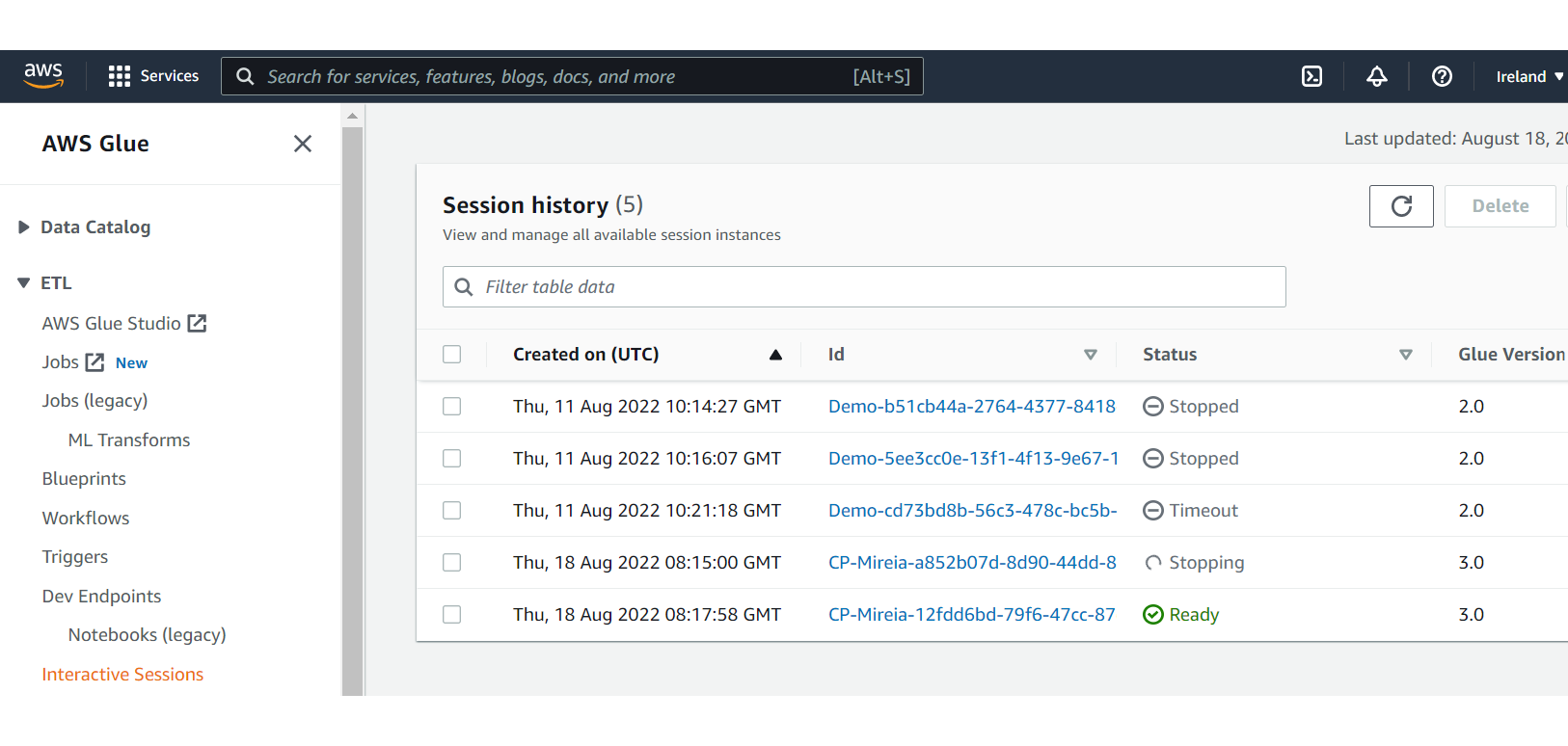Screen dimensions: 1568x746
Task: Collapse the ETL section
Action: 24,283
